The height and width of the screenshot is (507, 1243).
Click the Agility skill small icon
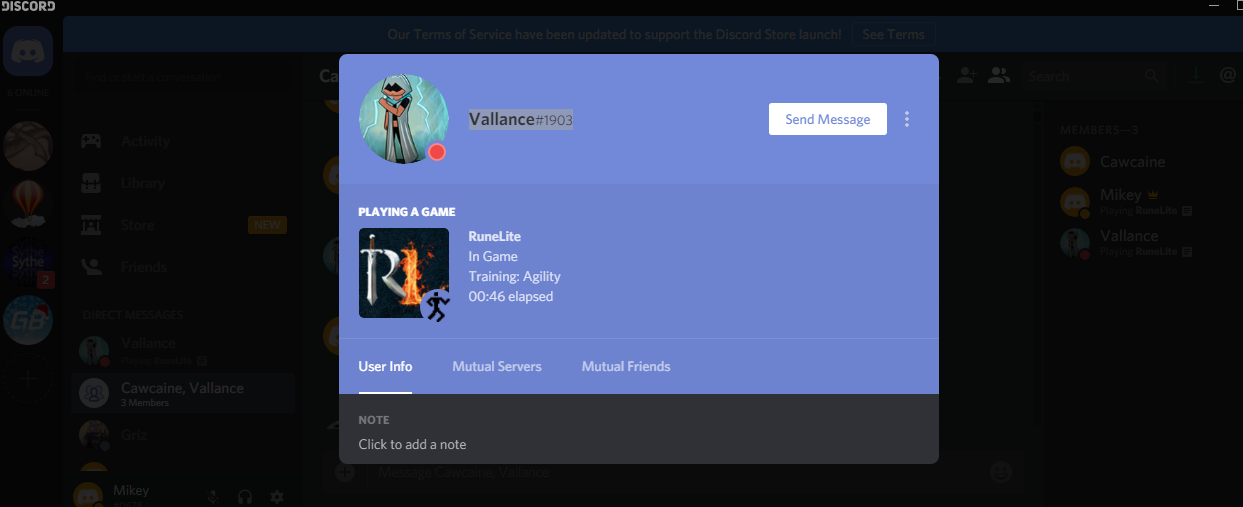tap(435, 306)
